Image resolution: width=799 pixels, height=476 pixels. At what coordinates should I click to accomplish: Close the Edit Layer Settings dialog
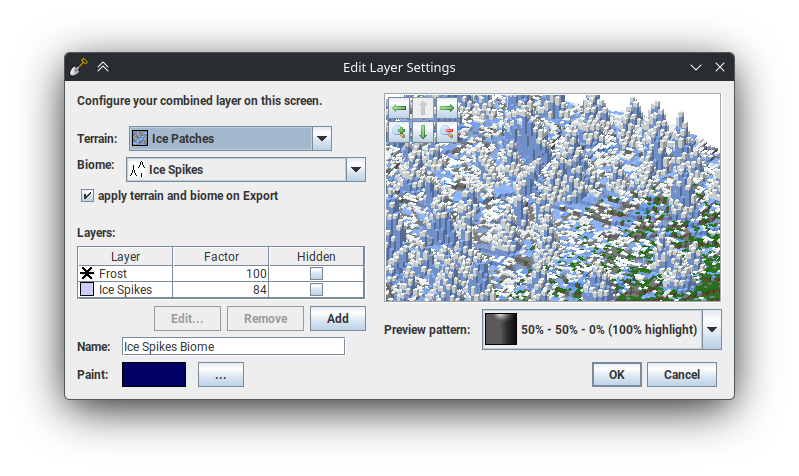point(720,67)
